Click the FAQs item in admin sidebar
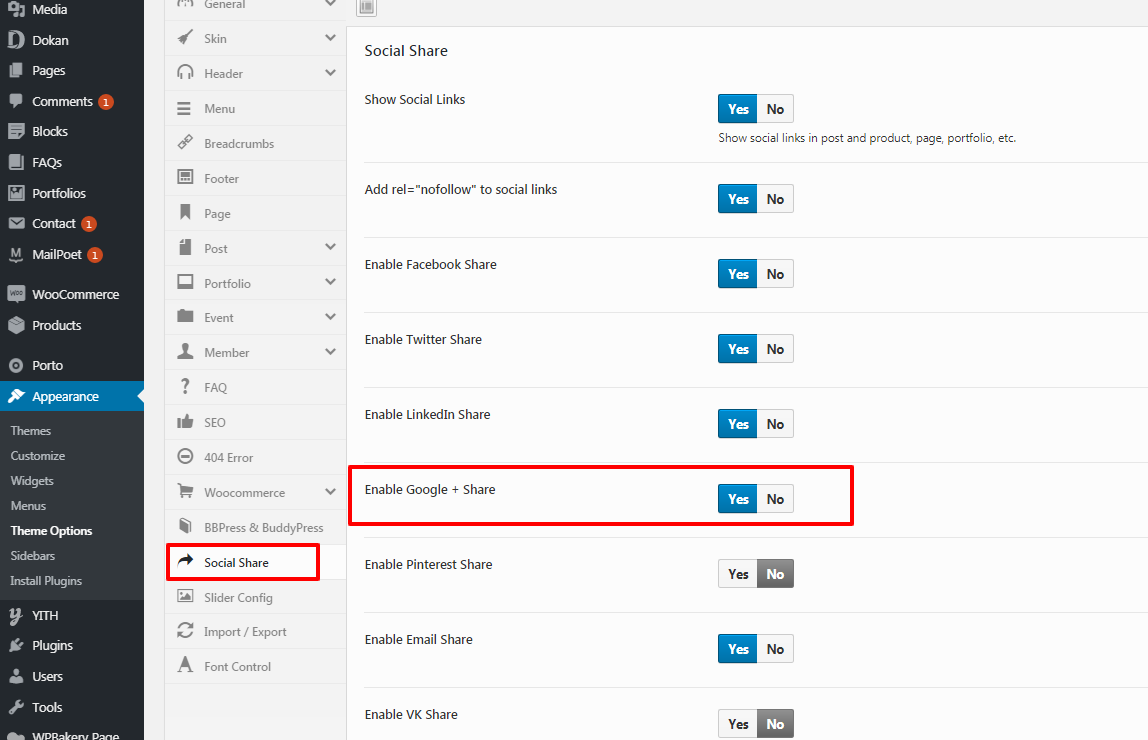Screen dimensions: 1148x740 tap(72, 162)
